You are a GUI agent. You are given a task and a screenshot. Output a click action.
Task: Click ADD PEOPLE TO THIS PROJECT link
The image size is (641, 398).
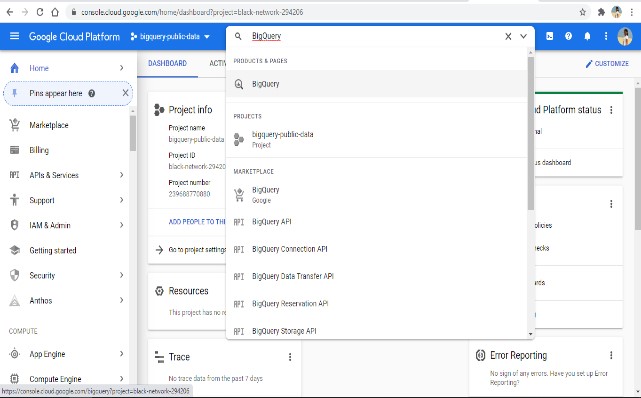197,222
